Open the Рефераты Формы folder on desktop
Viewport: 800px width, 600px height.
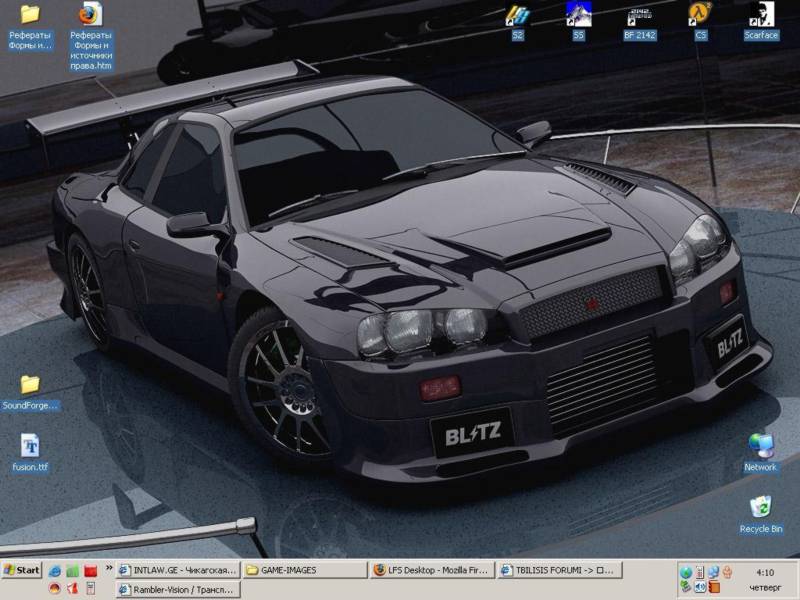[x=30, y=16]
